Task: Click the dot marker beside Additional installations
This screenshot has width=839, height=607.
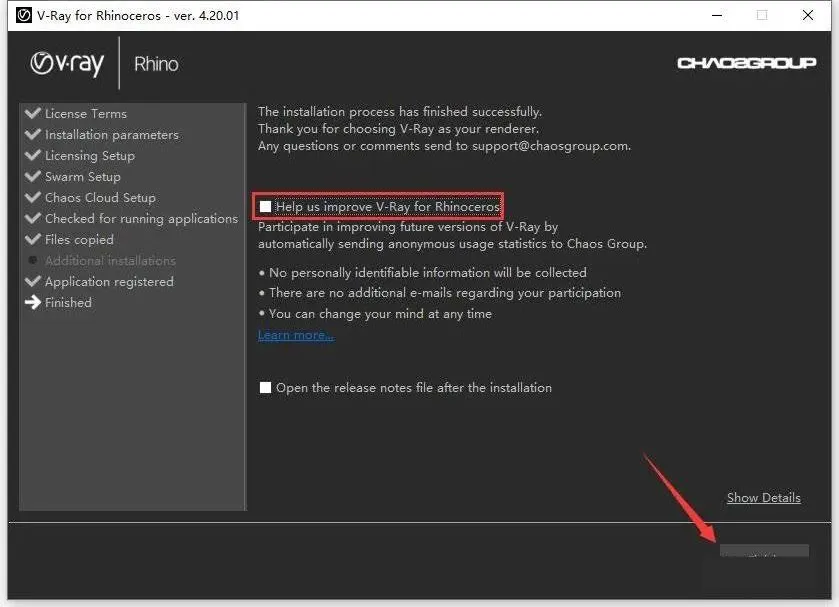Action: coord(33,260)
